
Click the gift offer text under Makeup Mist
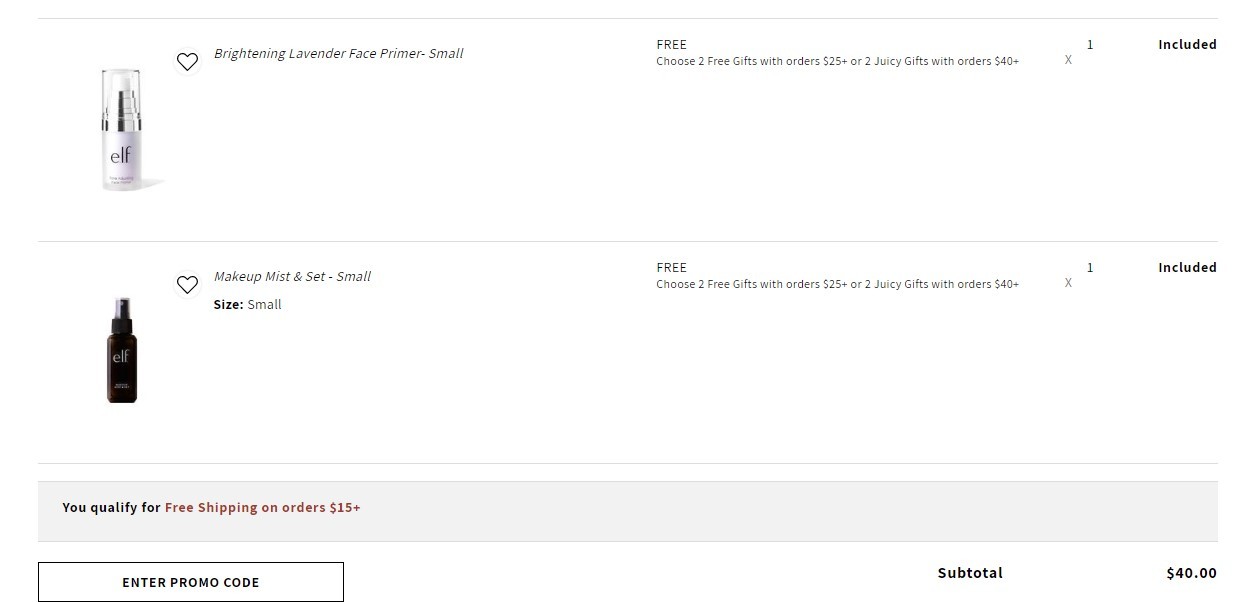coord(837,284)
